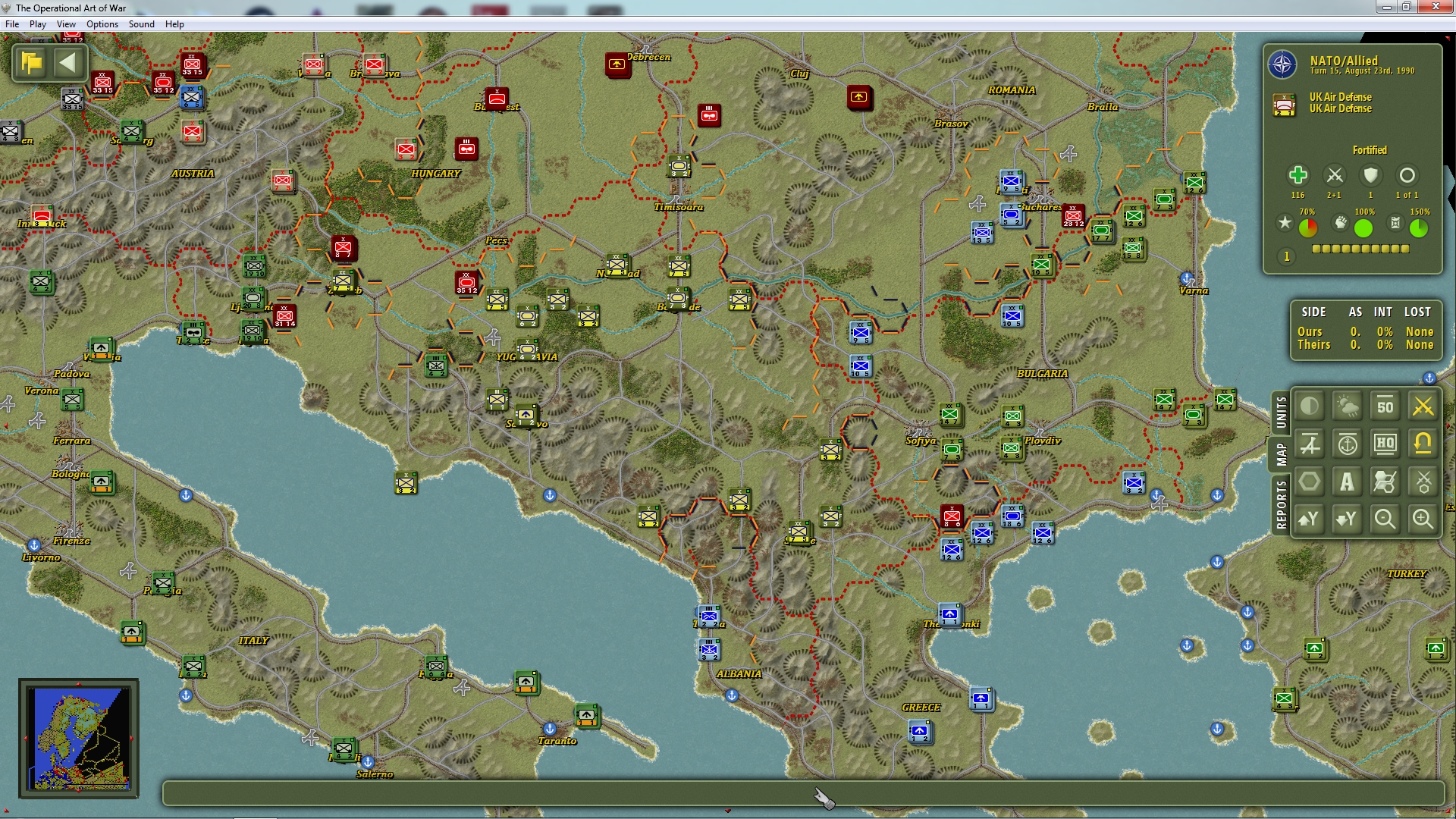1456x819 pixels.
Task: Click the UK Air Defense unit counter icon
Action: 1284,104
